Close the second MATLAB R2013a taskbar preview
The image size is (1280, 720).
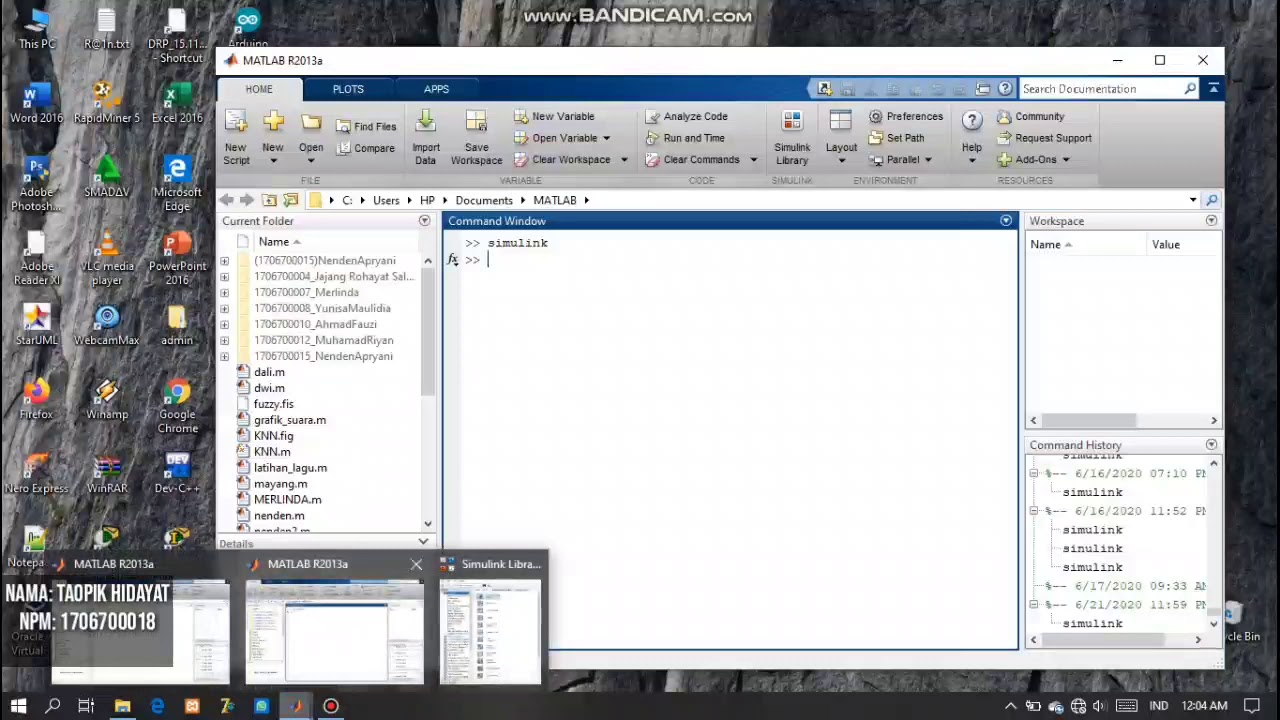click(x=416, y=564)
